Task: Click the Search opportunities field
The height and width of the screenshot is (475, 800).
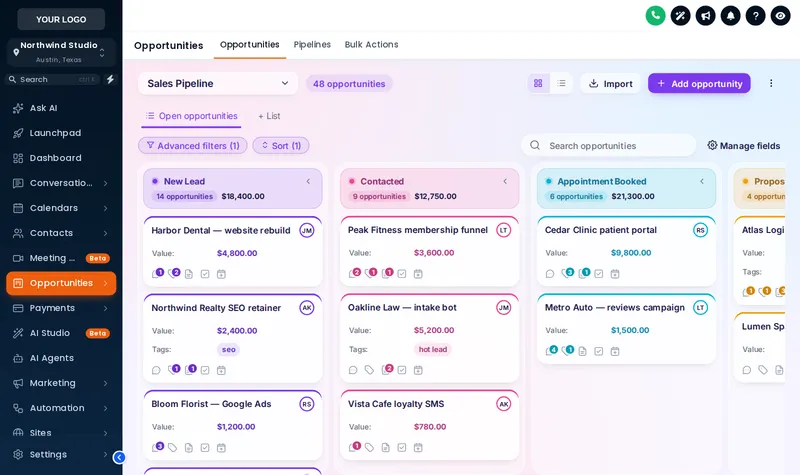Action: [x=609, y=146]
